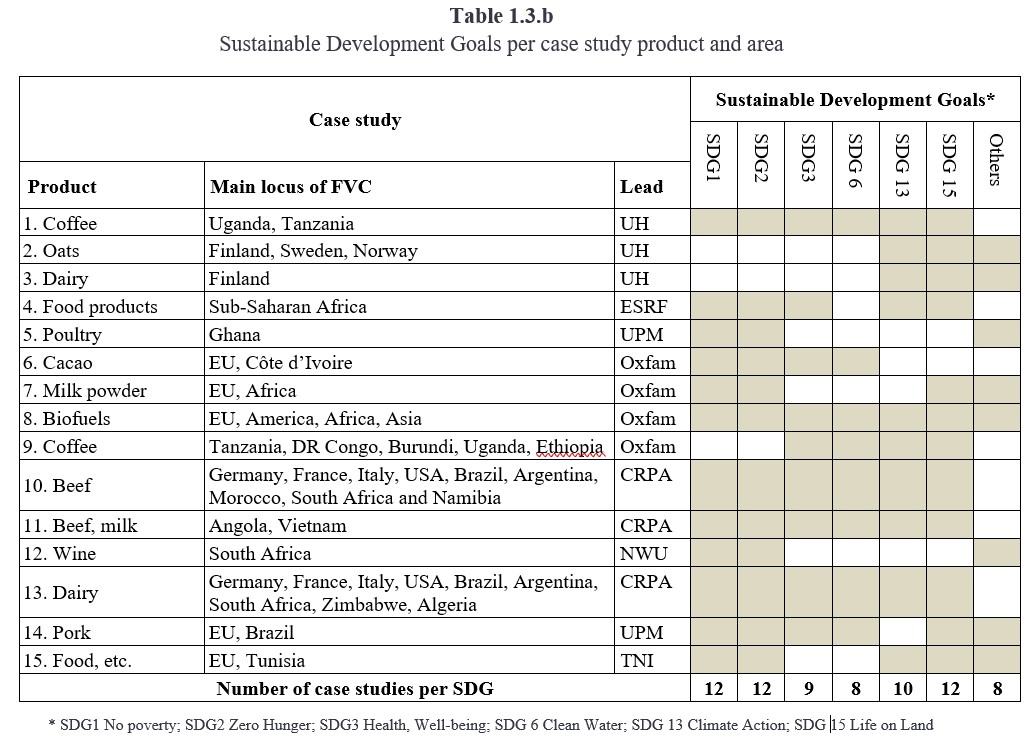Select the 'Uganda, Tanzania' locus cell

click(281, 223)
